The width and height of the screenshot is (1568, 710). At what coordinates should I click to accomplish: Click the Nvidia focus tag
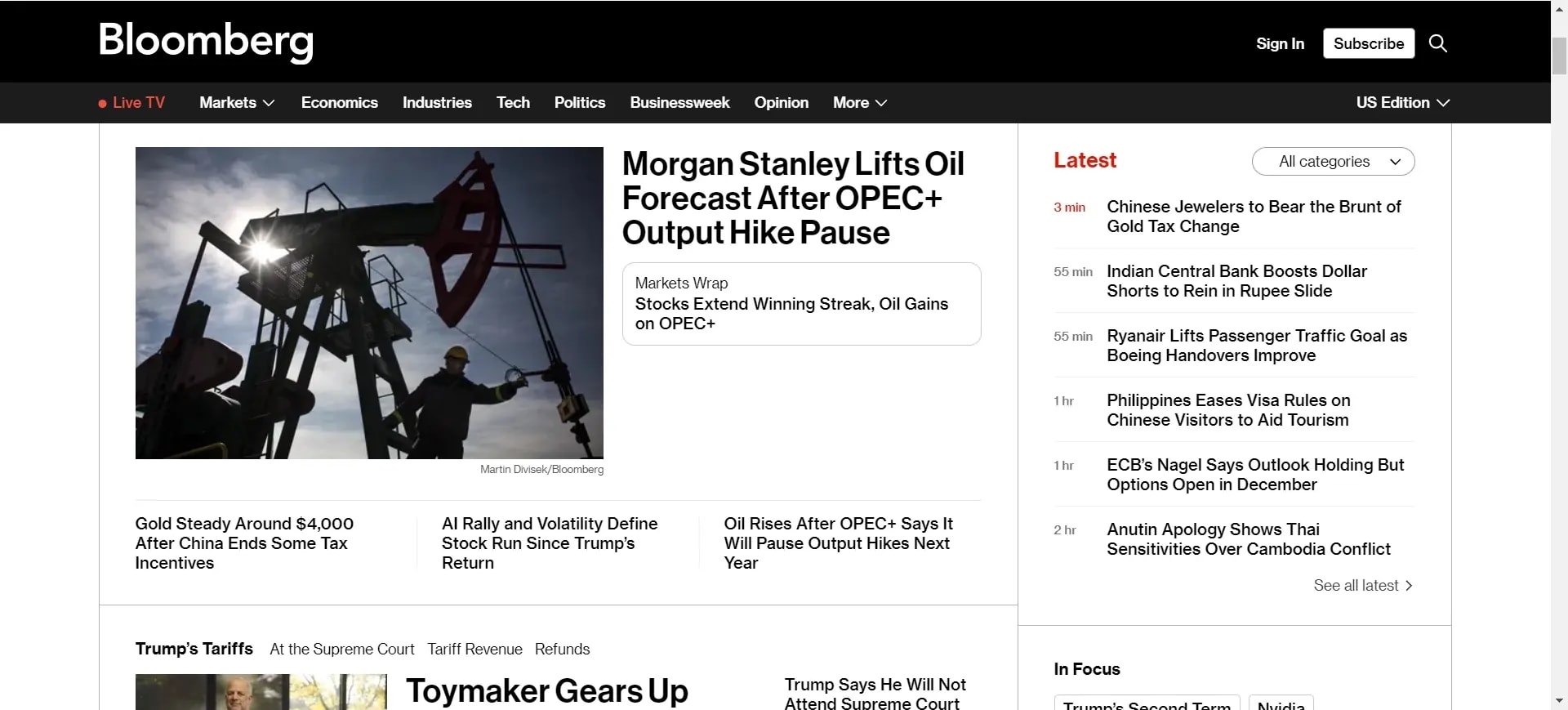coord(1281,703)
